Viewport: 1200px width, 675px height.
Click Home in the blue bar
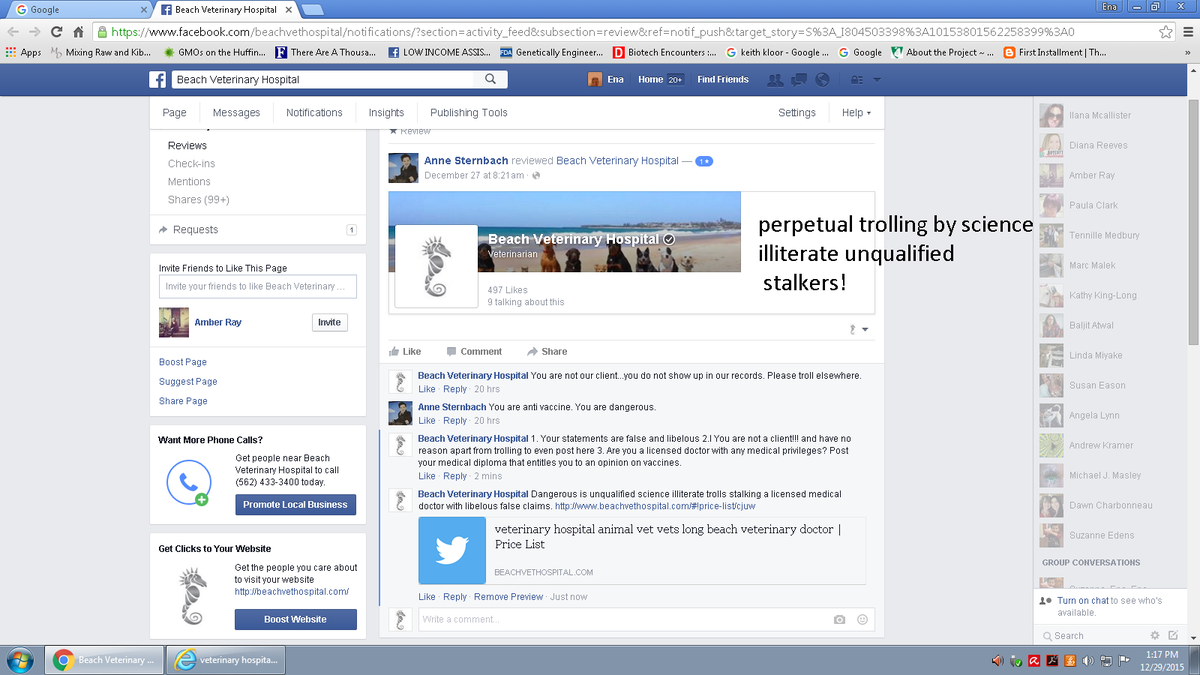pos(651,79)
